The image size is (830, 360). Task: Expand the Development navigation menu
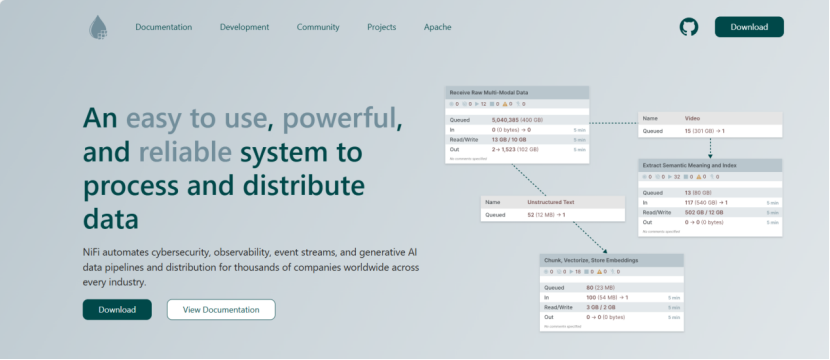pos(245,27)
